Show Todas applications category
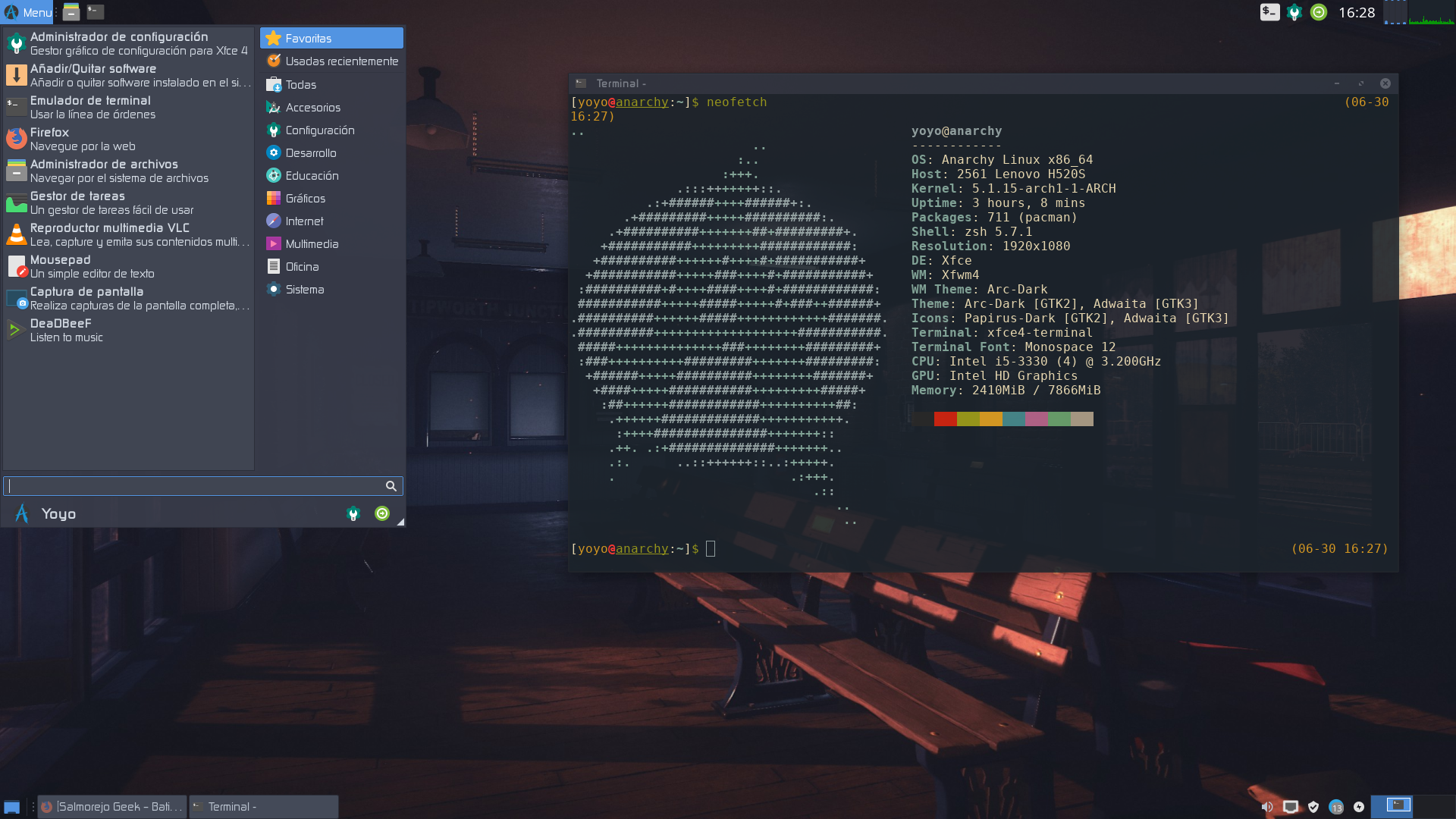 pyautogui.click(x=300, y=85)
